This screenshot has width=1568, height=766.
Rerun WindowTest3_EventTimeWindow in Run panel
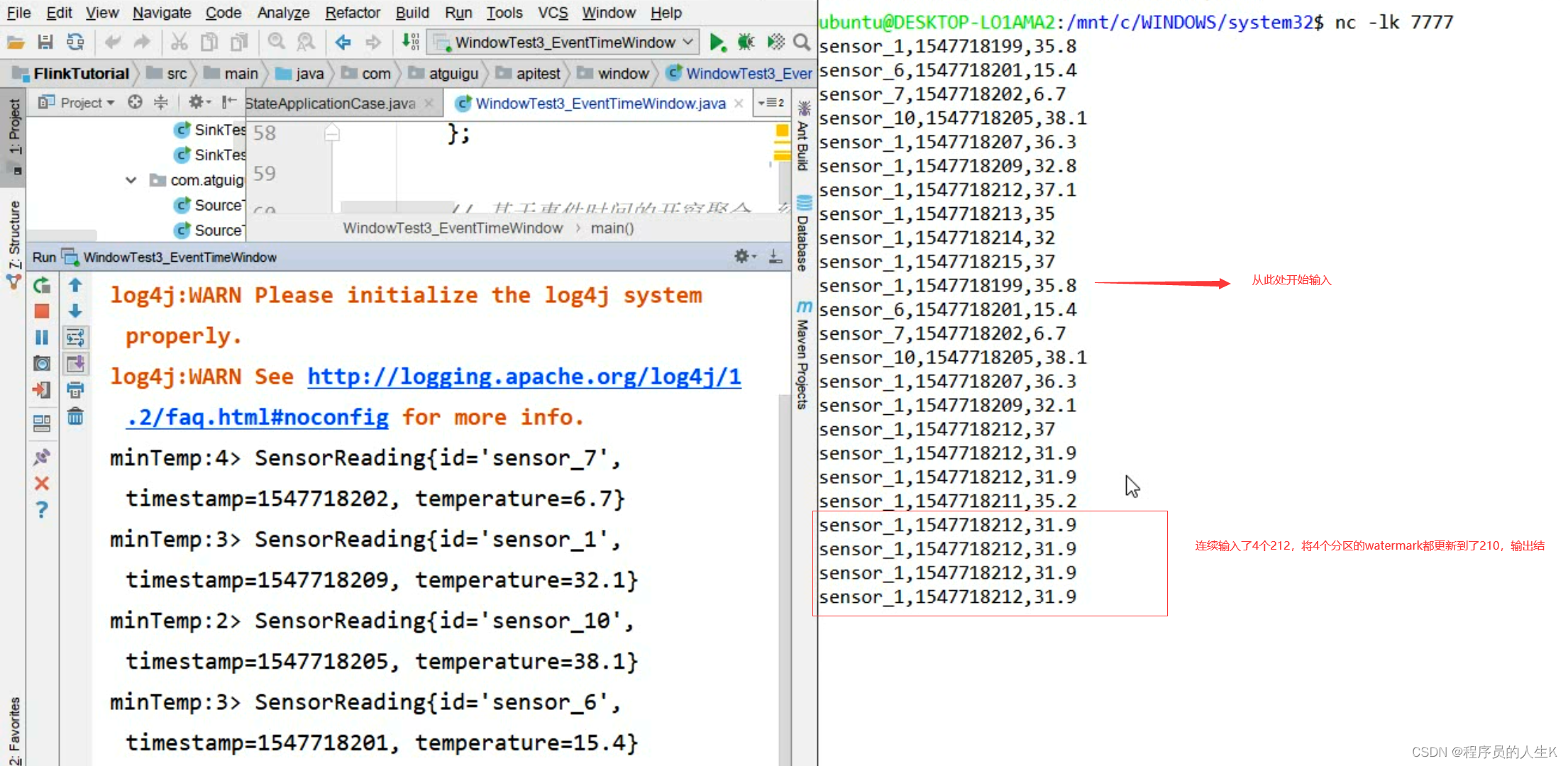pos(42,285)
